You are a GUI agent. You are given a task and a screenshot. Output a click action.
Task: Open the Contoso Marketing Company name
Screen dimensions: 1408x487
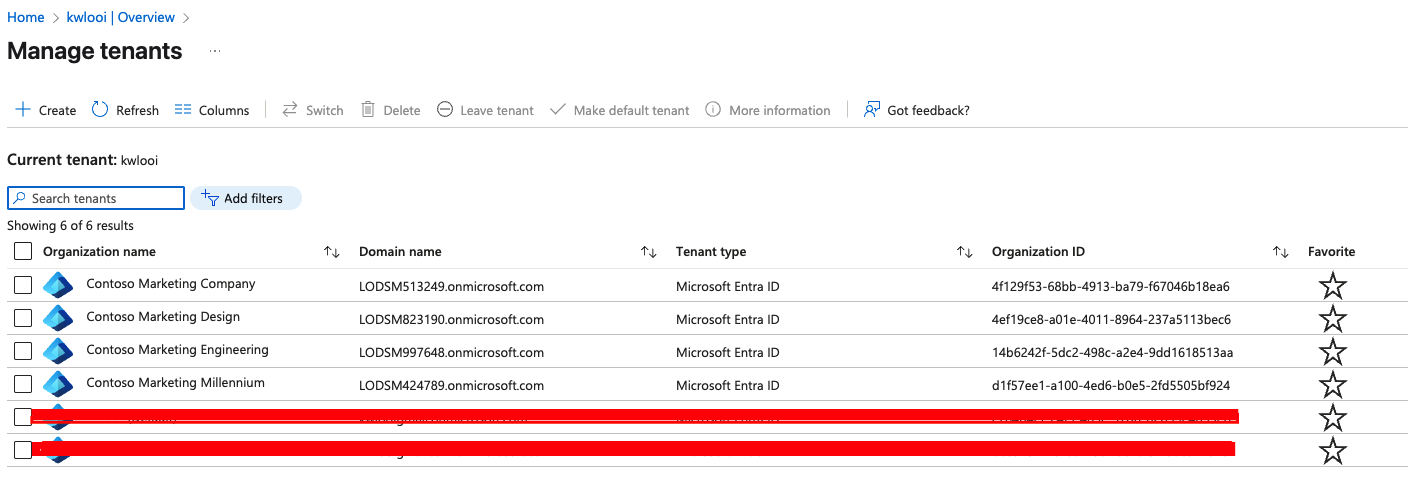[171, 284]
